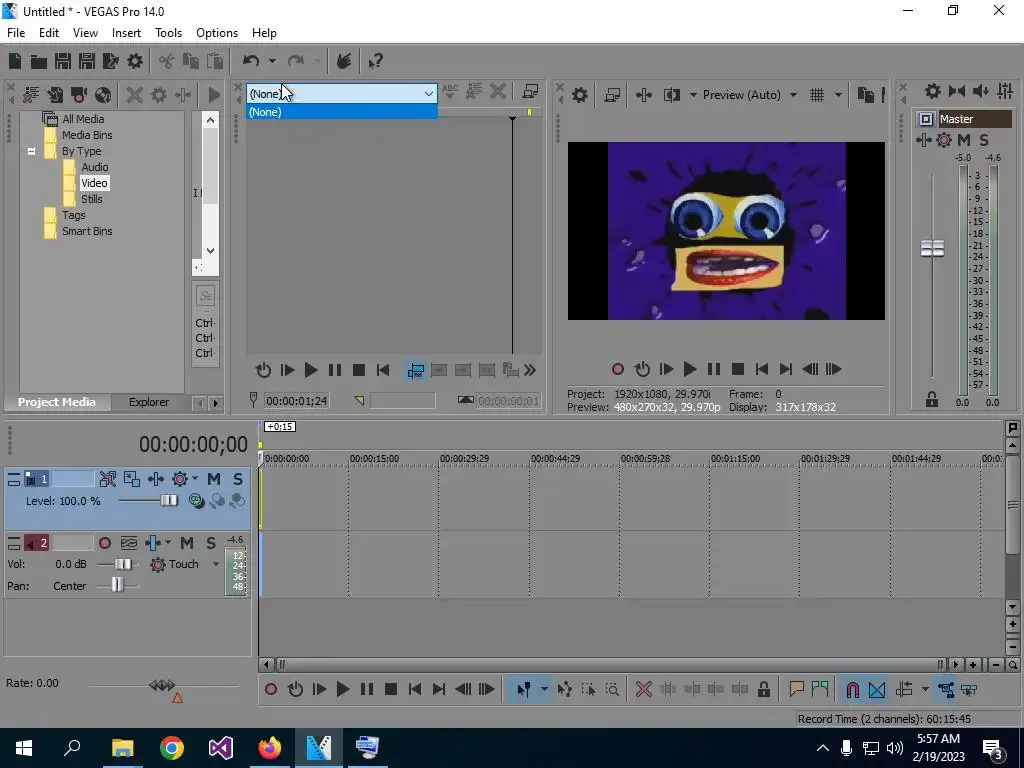
Task: Select the Zoom Edit tool magnifier icon
Action: click(x=612, y=690)
